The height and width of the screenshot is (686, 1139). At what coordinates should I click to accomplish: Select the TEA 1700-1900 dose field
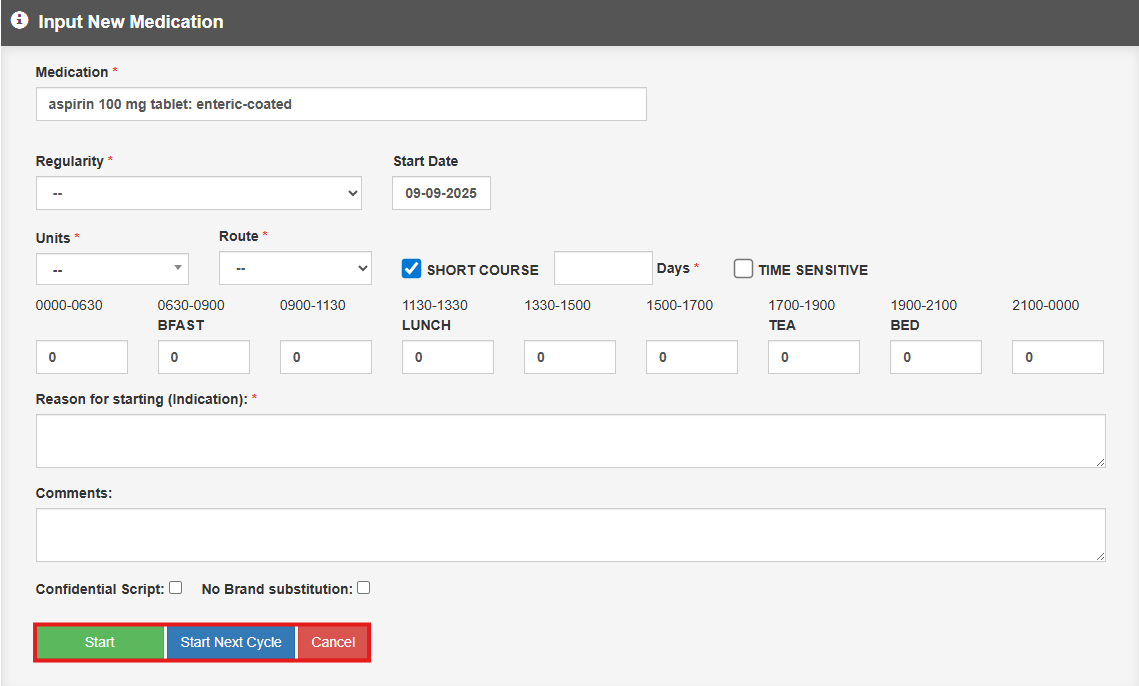814,357
